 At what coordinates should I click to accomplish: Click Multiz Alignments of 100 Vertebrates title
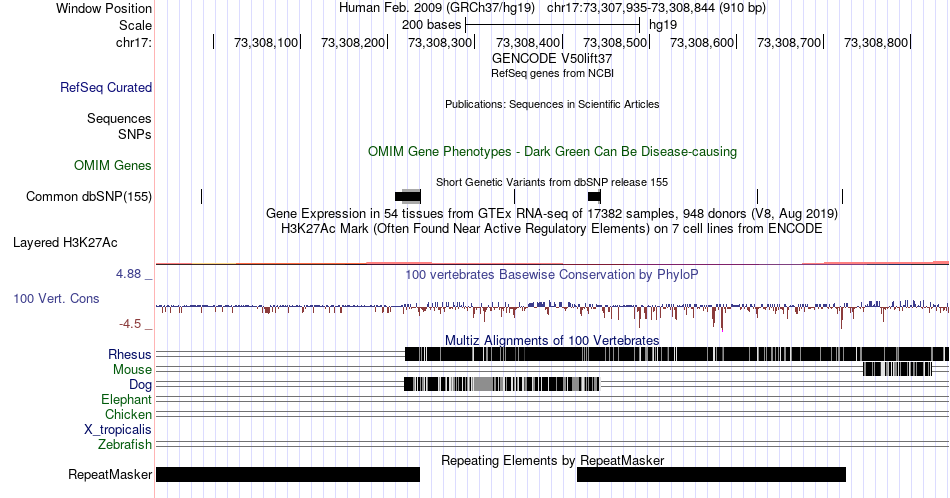click(552, 340)
